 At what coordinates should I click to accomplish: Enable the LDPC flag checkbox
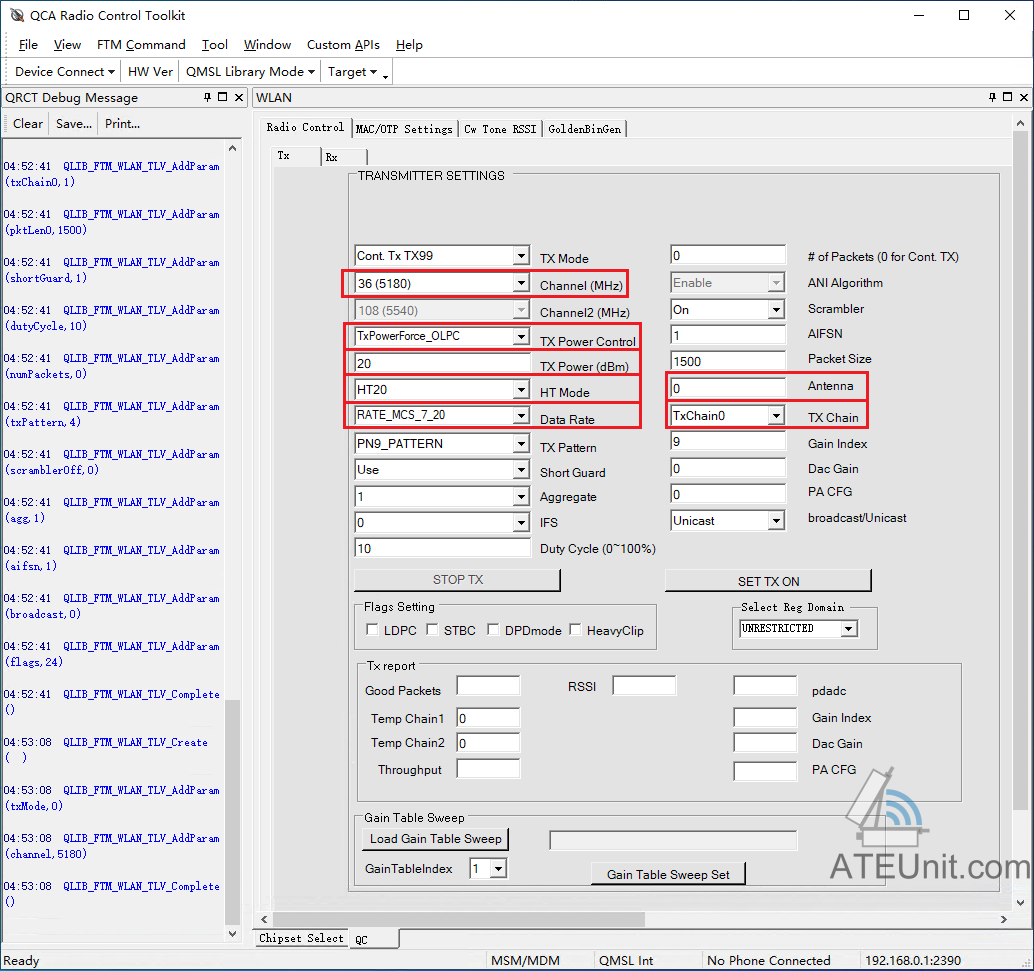click(373, 630)
